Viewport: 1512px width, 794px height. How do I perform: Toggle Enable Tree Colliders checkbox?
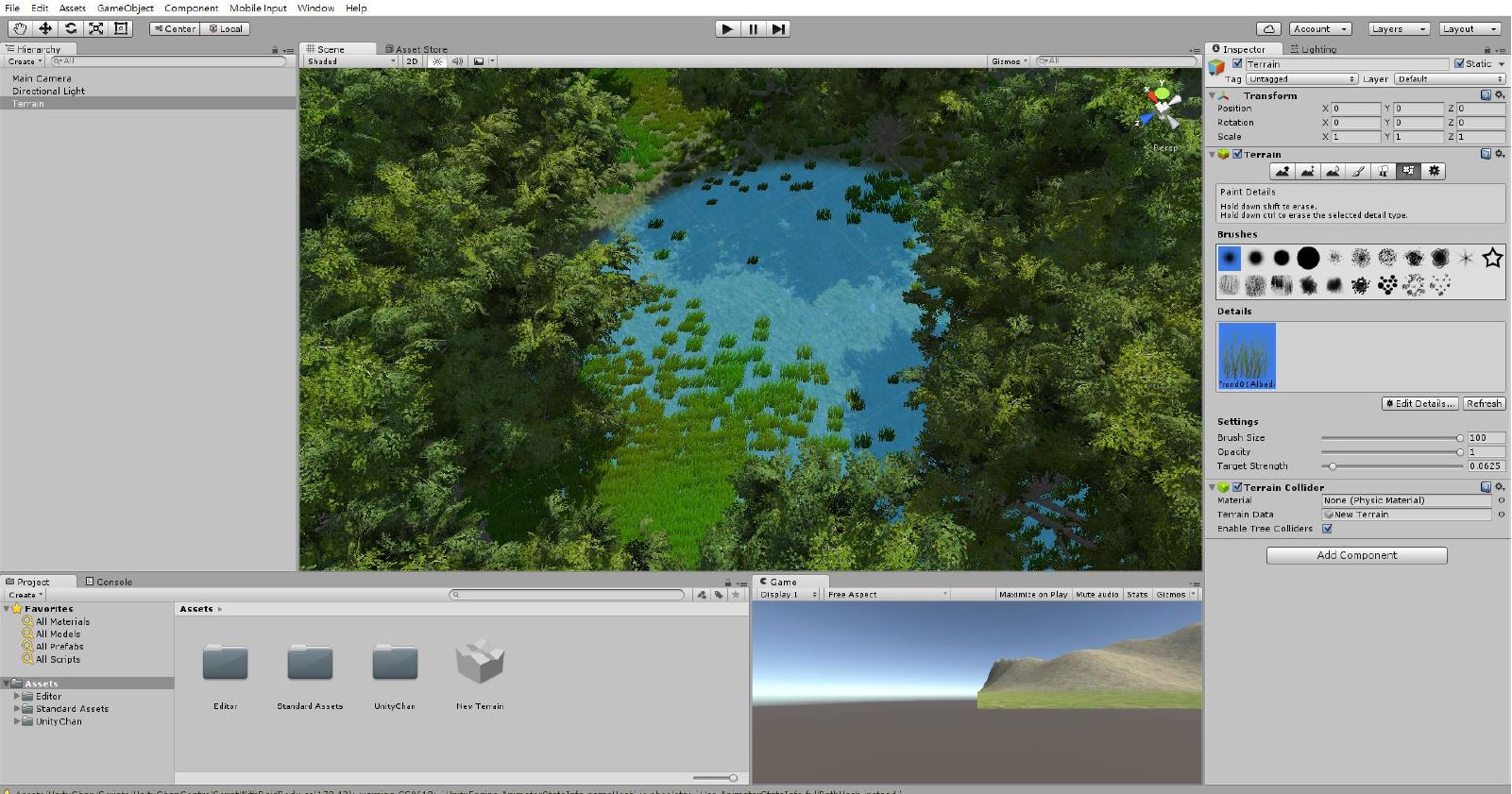(x=1327, y=529)
